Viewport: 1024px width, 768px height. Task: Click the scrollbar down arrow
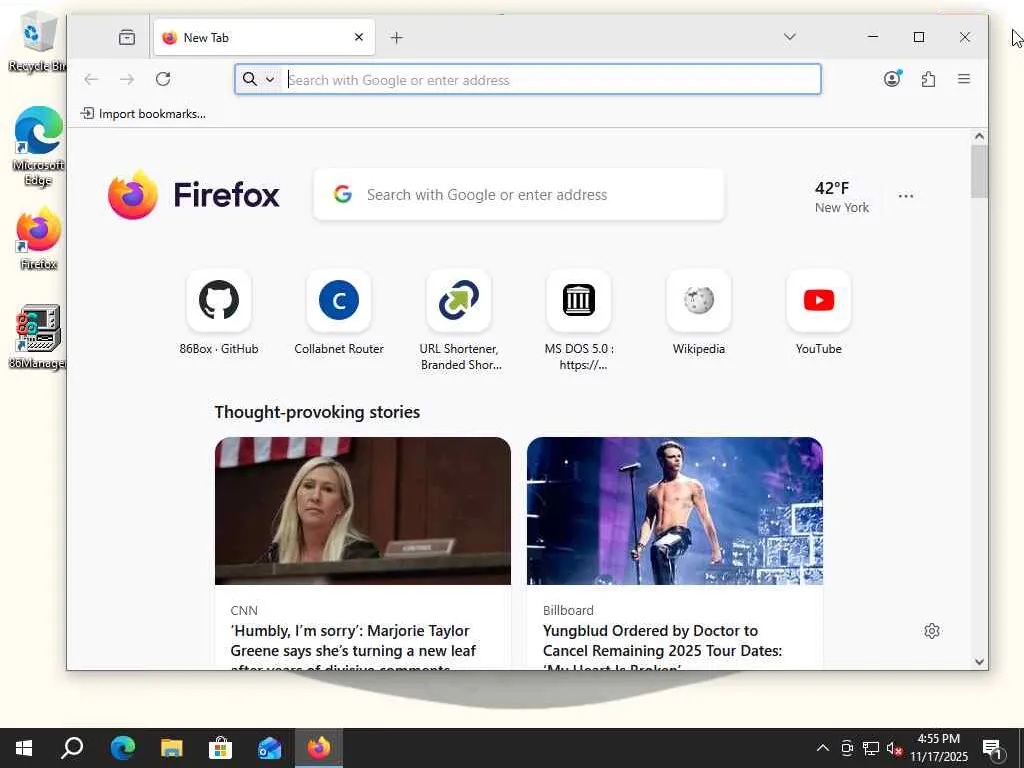979,662
